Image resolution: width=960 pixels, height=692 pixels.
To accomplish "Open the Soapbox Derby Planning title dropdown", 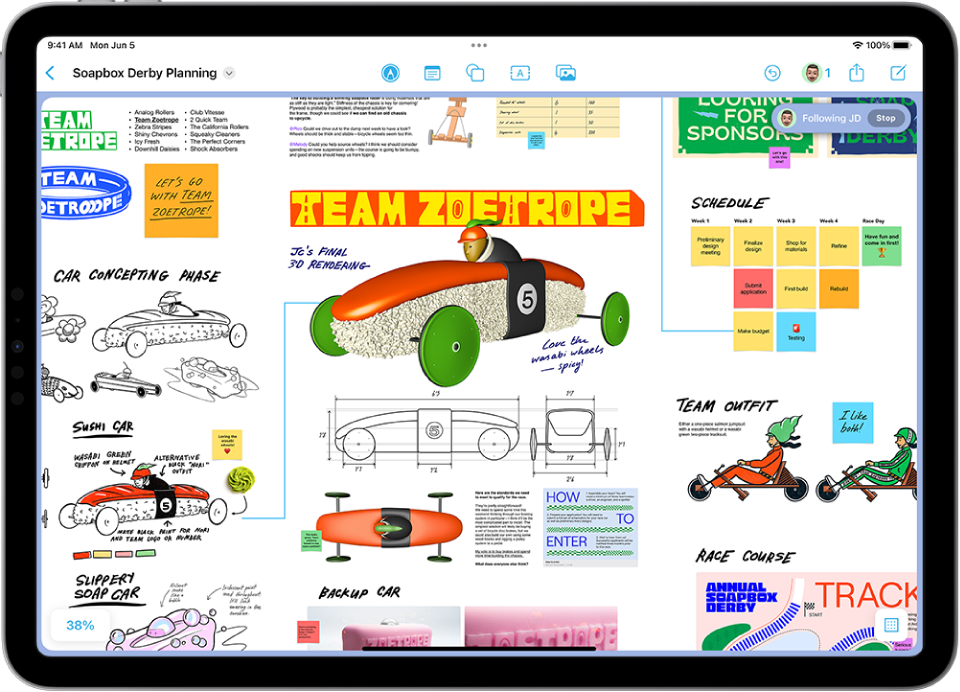I will pos(231,72).
